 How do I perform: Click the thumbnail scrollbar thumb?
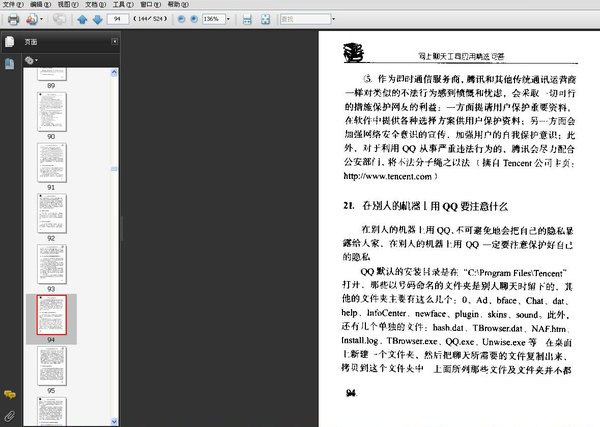(x=114, y=169)
